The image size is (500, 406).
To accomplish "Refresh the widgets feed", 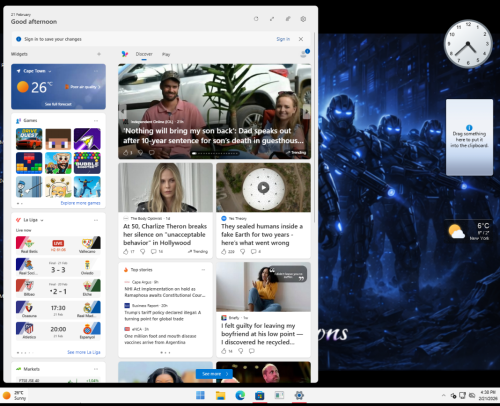I will [x=256, y=19].
